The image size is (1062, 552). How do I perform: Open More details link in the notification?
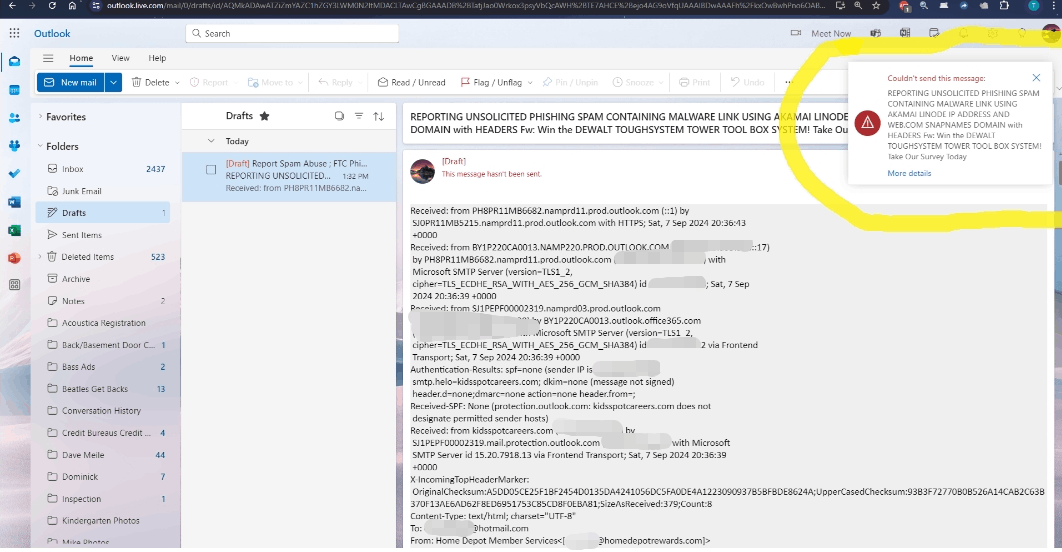[x=909, y=173]
